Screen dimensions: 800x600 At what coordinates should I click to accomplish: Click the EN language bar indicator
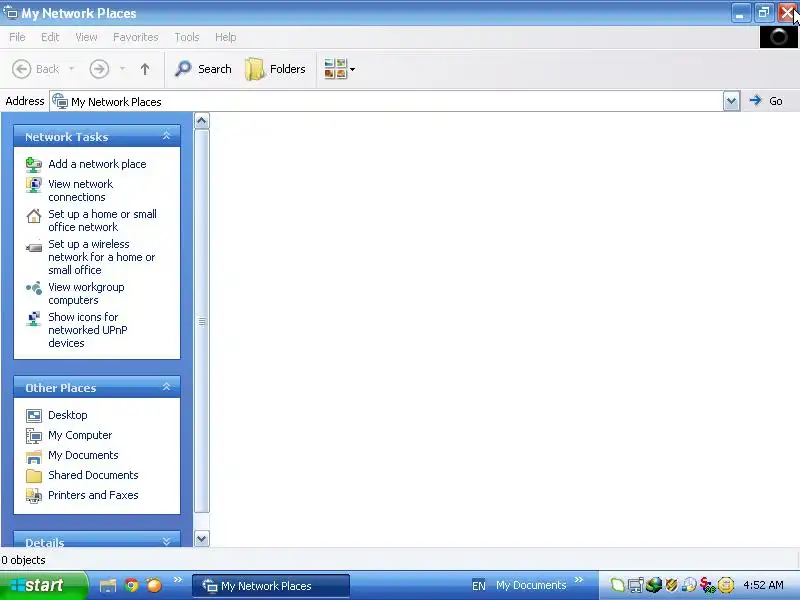[x=479, y=586]
